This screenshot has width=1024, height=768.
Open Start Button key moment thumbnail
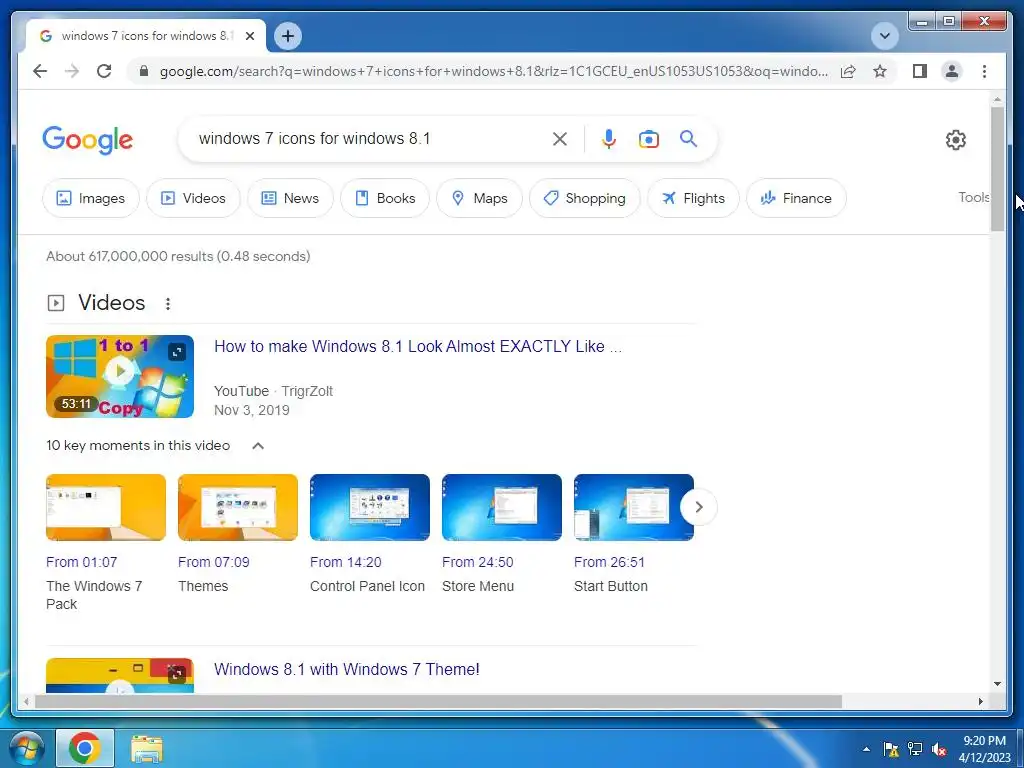[633, 507]
